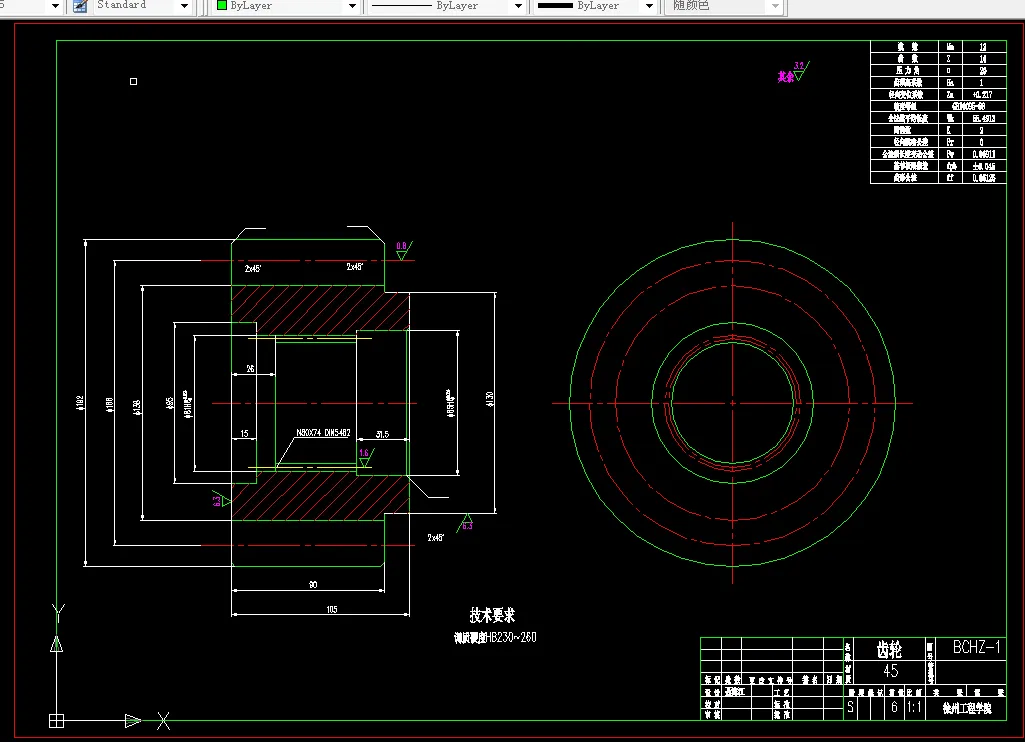Select the HB230~260 hardness note

click(496, 637)
